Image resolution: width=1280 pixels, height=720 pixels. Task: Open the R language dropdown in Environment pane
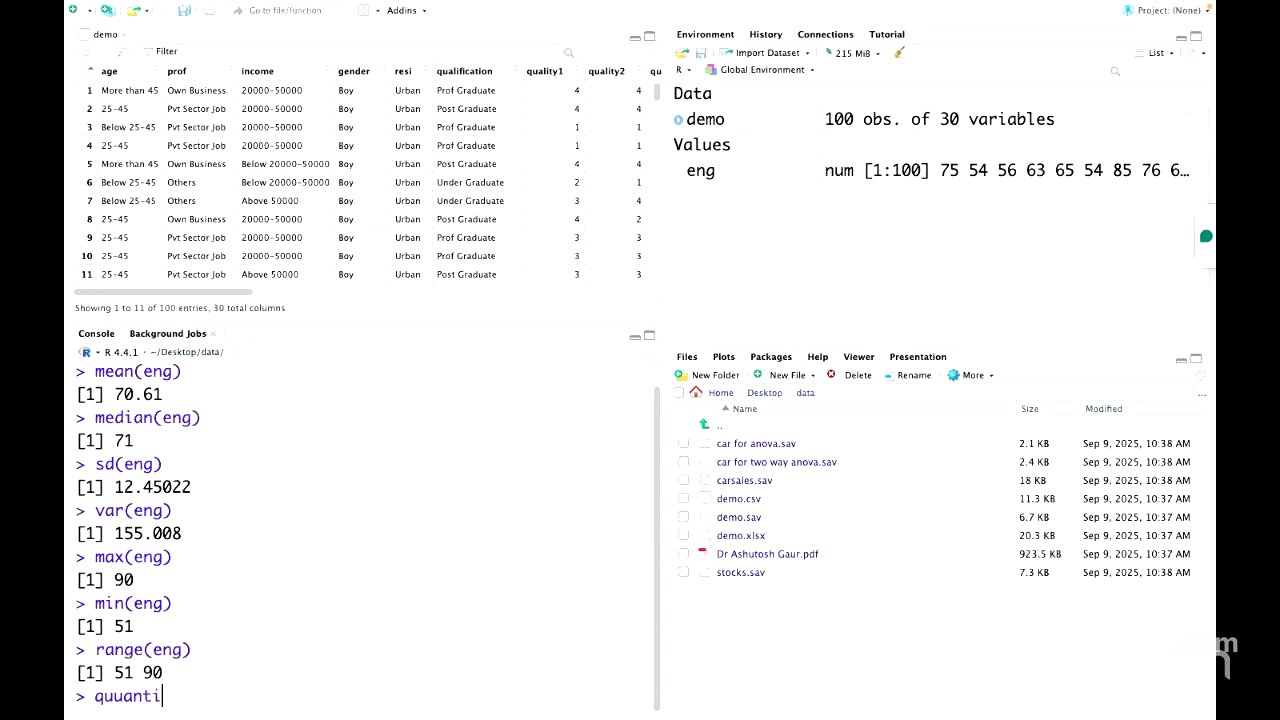(683, 70)
